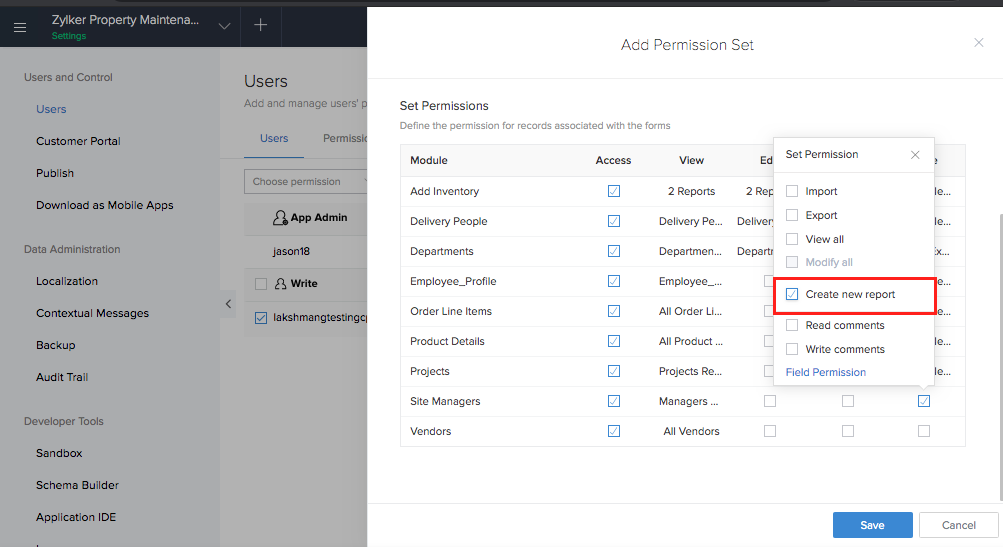The height and width of the screenshot is (547, 1003).
Task: Expand the Zylker Property Maintenance app dropdown
Action: pyautogui.click(x=224, y=26)
